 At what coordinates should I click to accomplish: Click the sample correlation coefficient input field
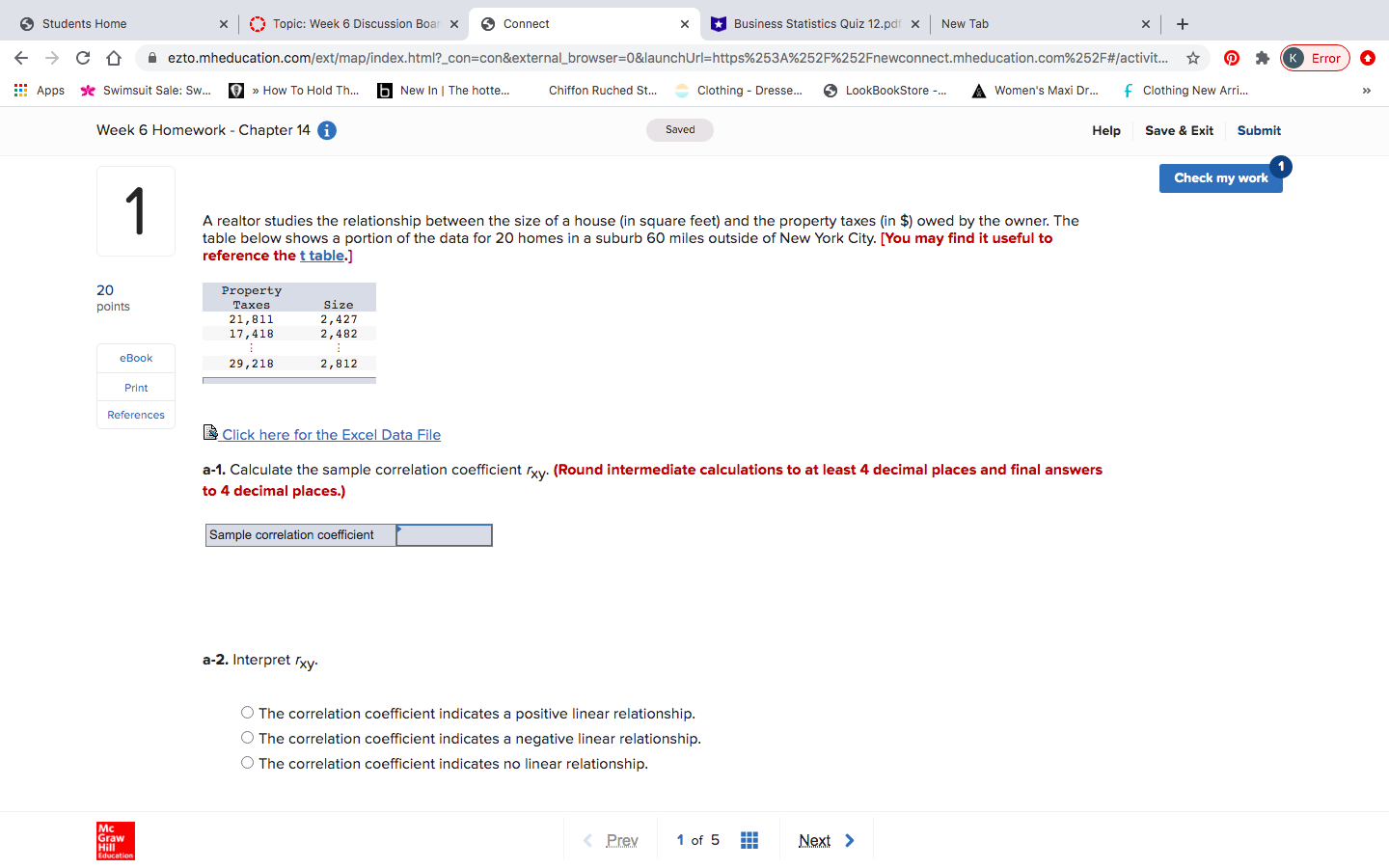[443, 534]
